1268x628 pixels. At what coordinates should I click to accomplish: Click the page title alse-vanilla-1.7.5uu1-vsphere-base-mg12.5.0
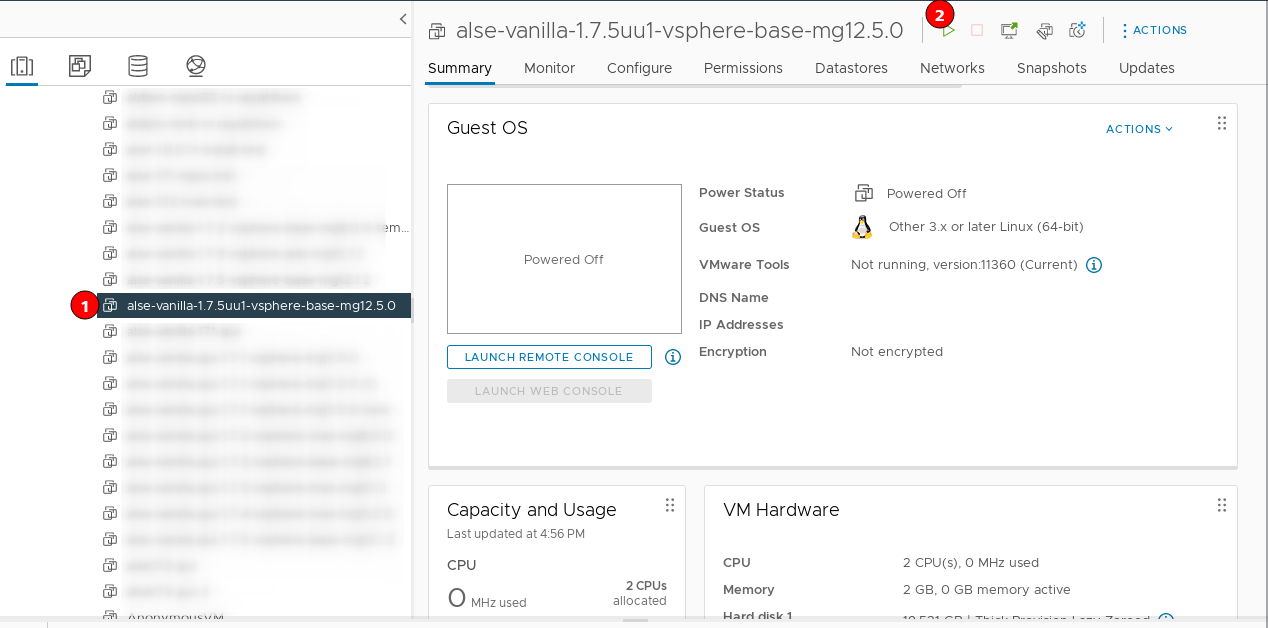[x=680, y=31]
